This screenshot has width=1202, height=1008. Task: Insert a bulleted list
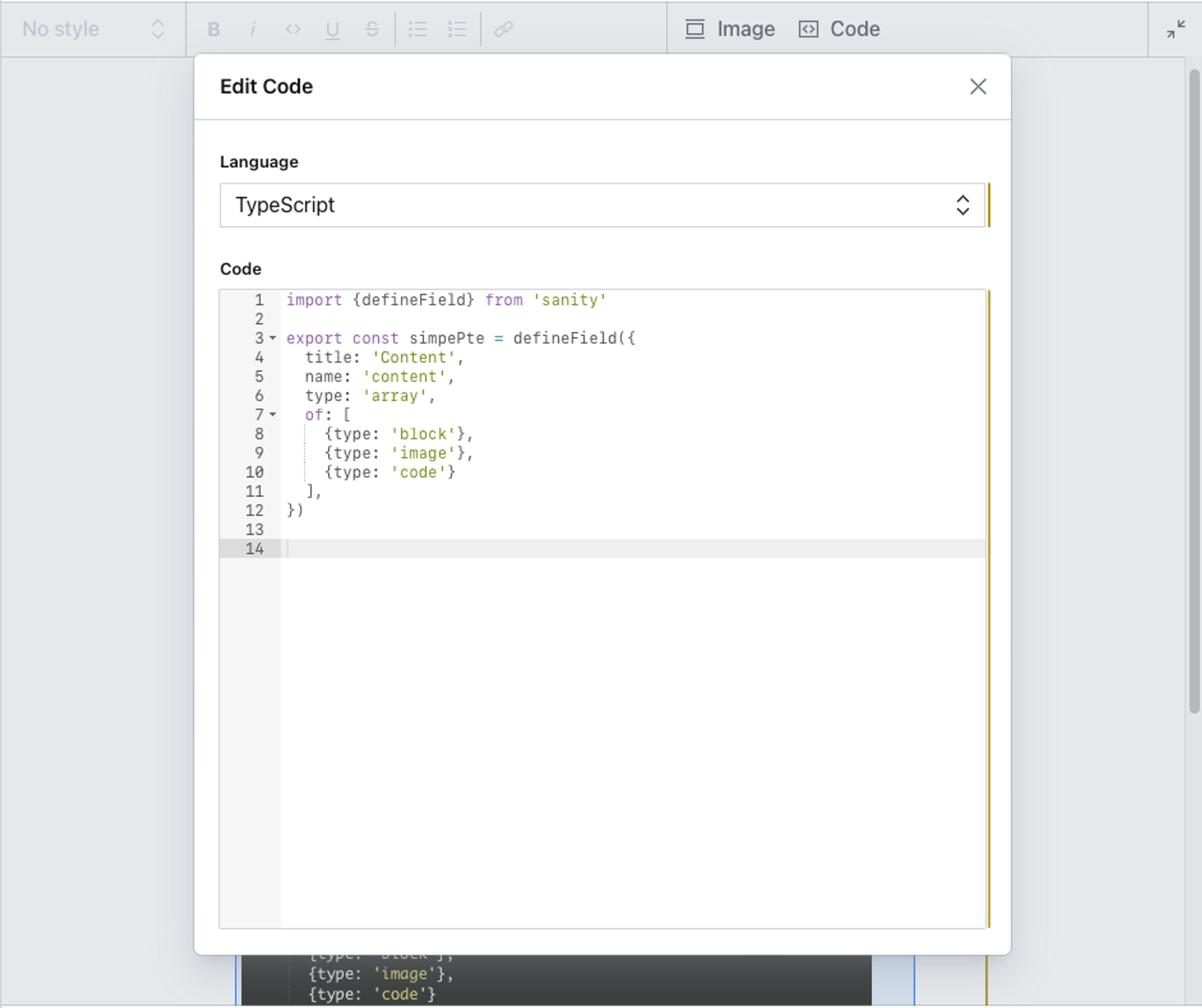pos(418,29)
